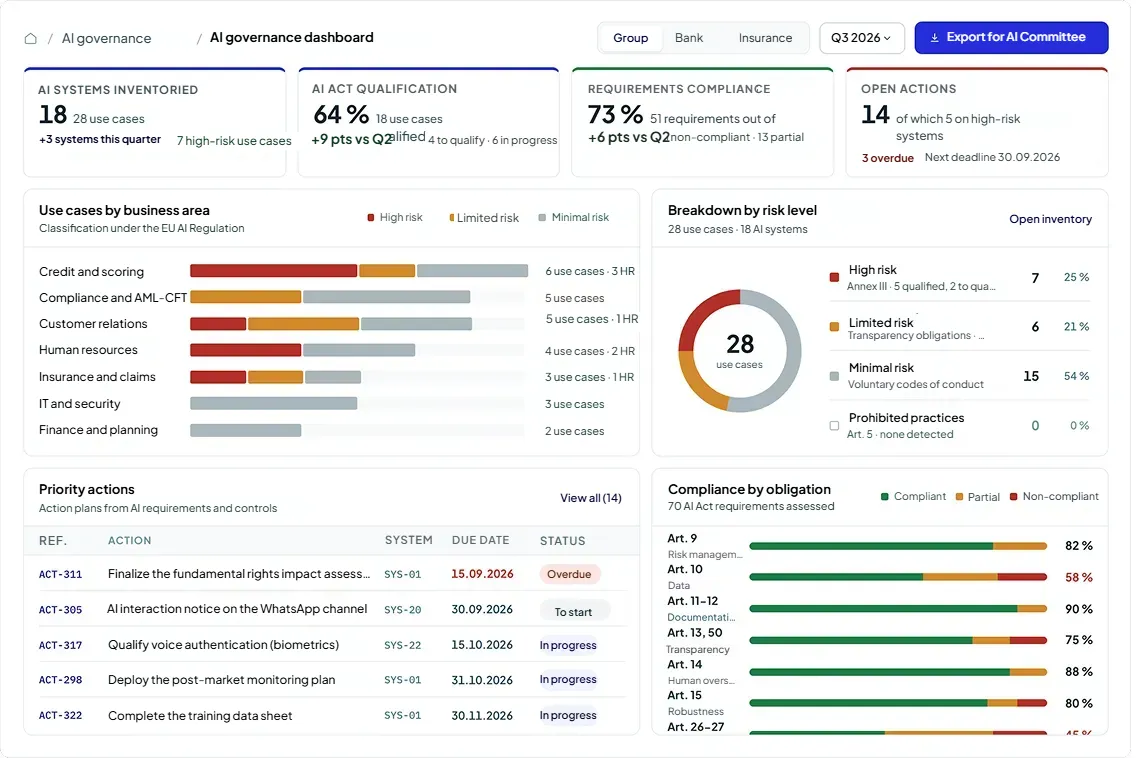The width and height of the screenshot is (1137, 758).
Task: Click the Compliance and AML-CFT row label
Action: click(113, 297)
